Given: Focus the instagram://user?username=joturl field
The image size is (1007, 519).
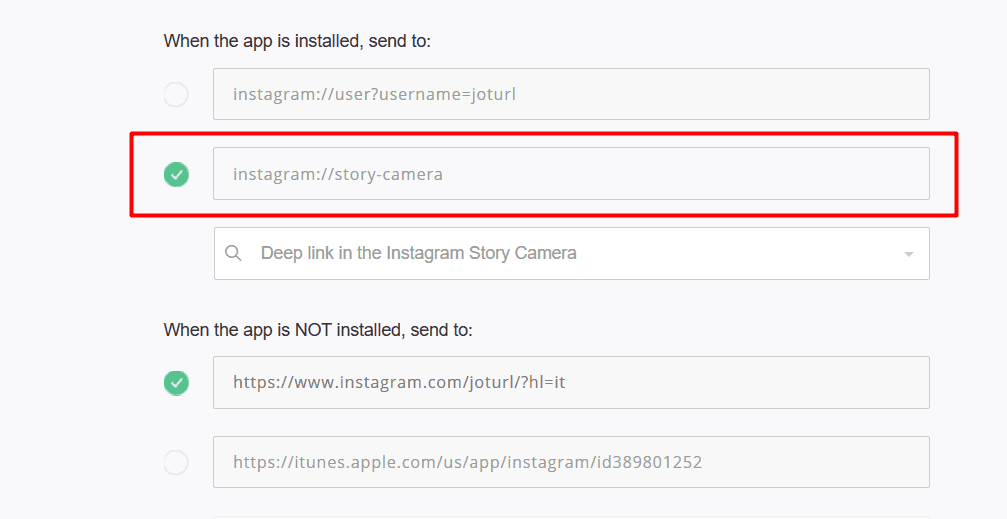Looking at the screenshot, I should [x=572, y=94].
